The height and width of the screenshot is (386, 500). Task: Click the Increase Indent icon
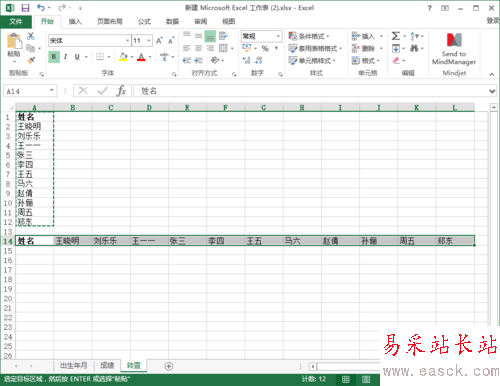[x=199, y=60]
